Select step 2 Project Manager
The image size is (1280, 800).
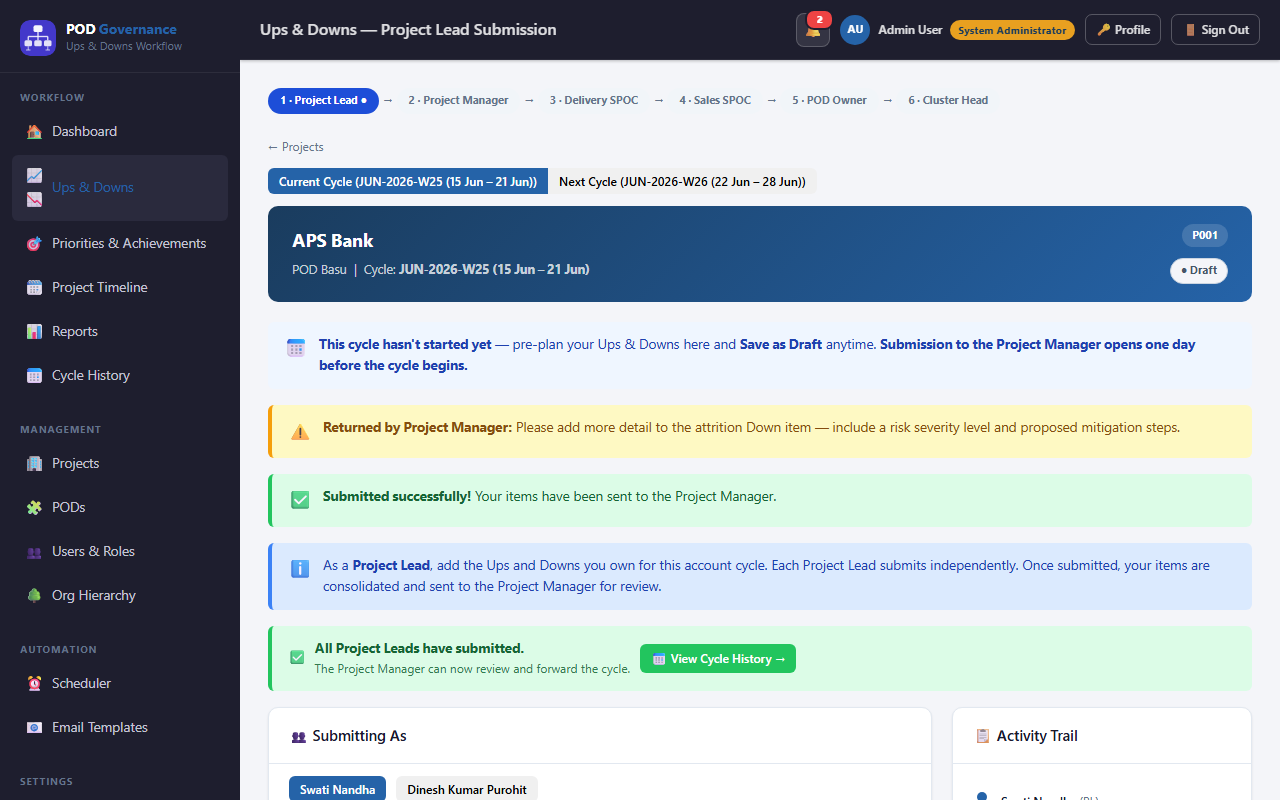click(458, 101)
